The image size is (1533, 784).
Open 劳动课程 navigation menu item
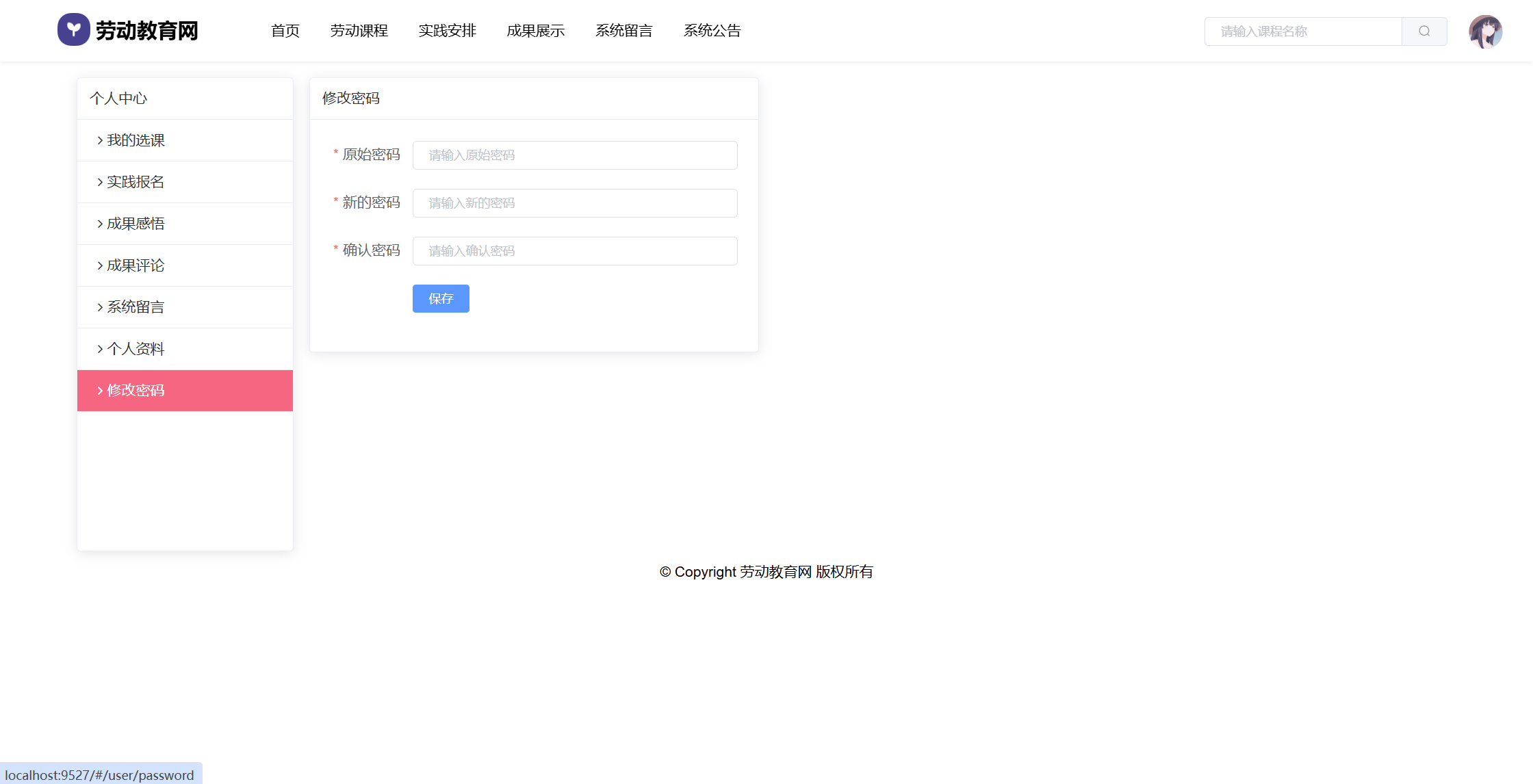359,31
